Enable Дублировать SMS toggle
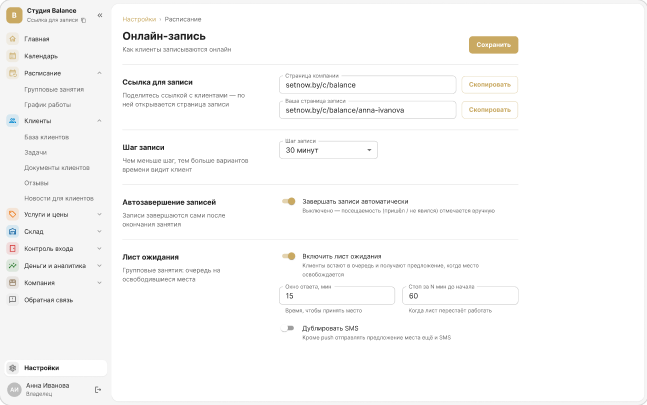 (288, 328)
